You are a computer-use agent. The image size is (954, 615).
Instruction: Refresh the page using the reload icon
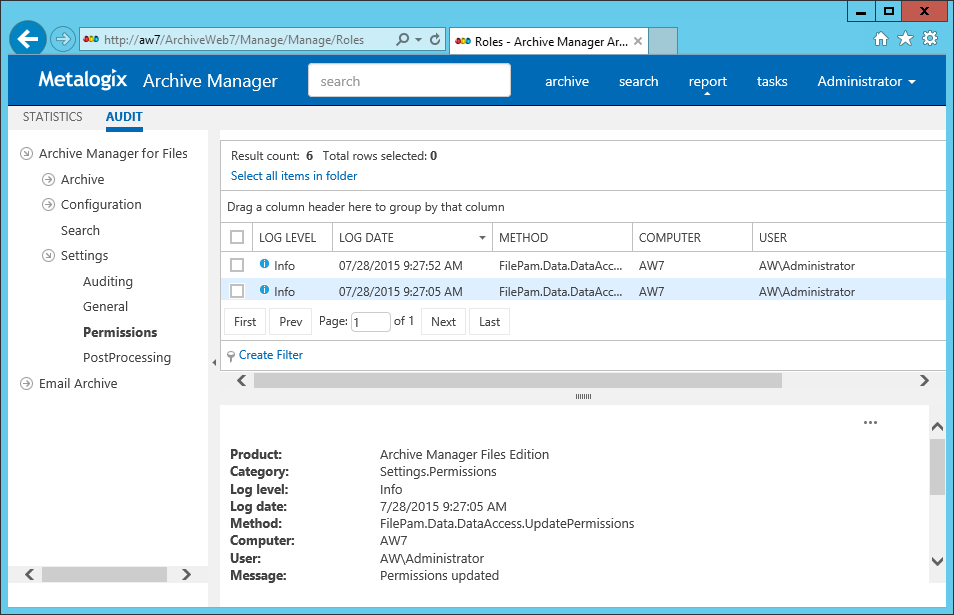[435, 40]
